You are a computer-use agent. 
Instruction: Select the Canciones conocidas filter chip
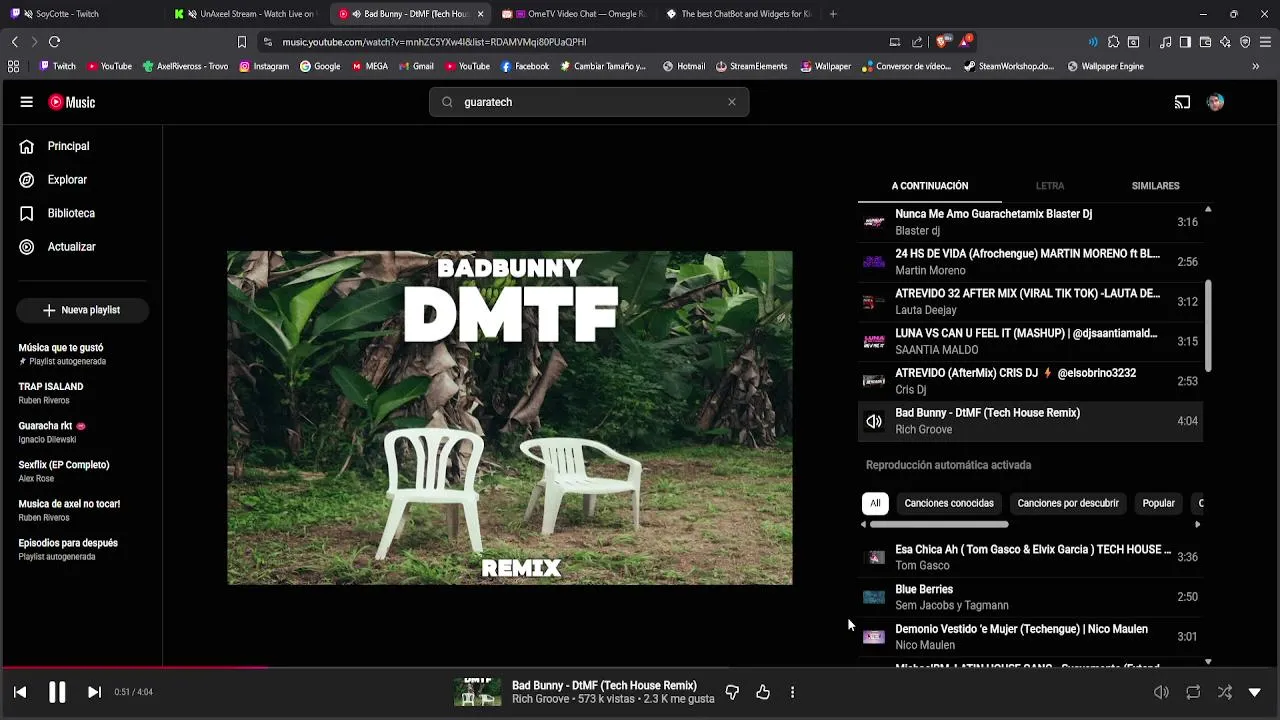pyautogui.click(x=949, y=503)
